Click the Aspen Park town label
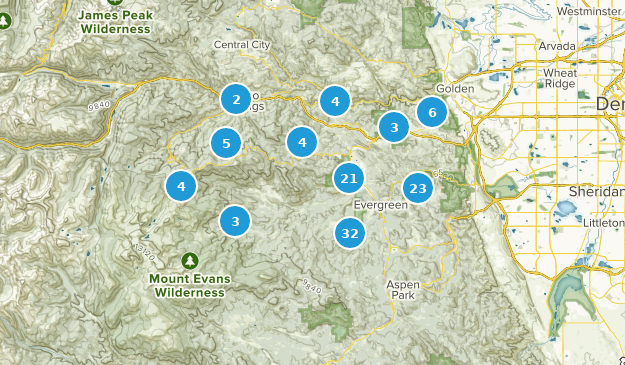This screenshot has width=625, height=365. (x=403, y=290)
